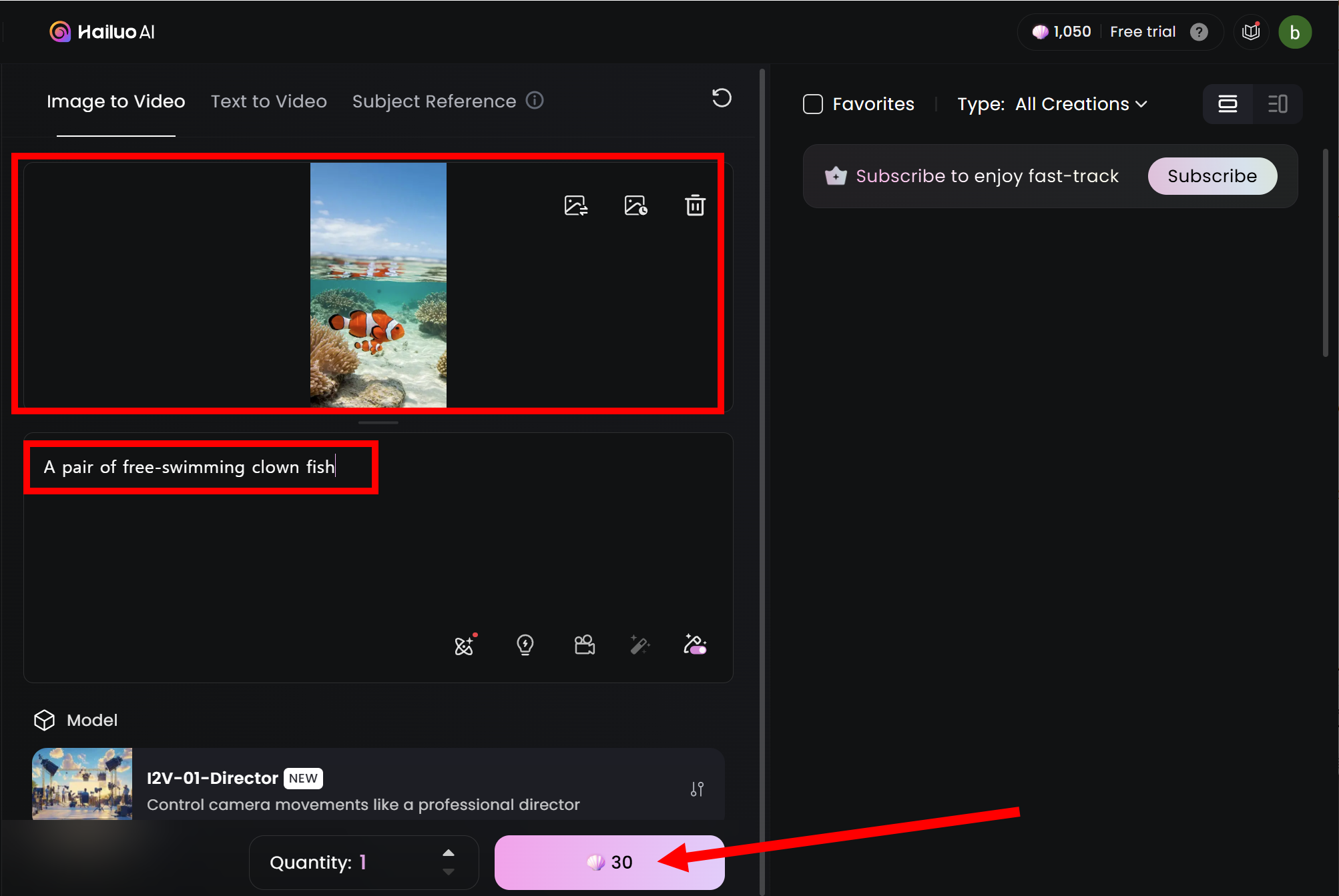Open the Subject Reference tab
The image size is (1339, 896).
tap(434, 101)
